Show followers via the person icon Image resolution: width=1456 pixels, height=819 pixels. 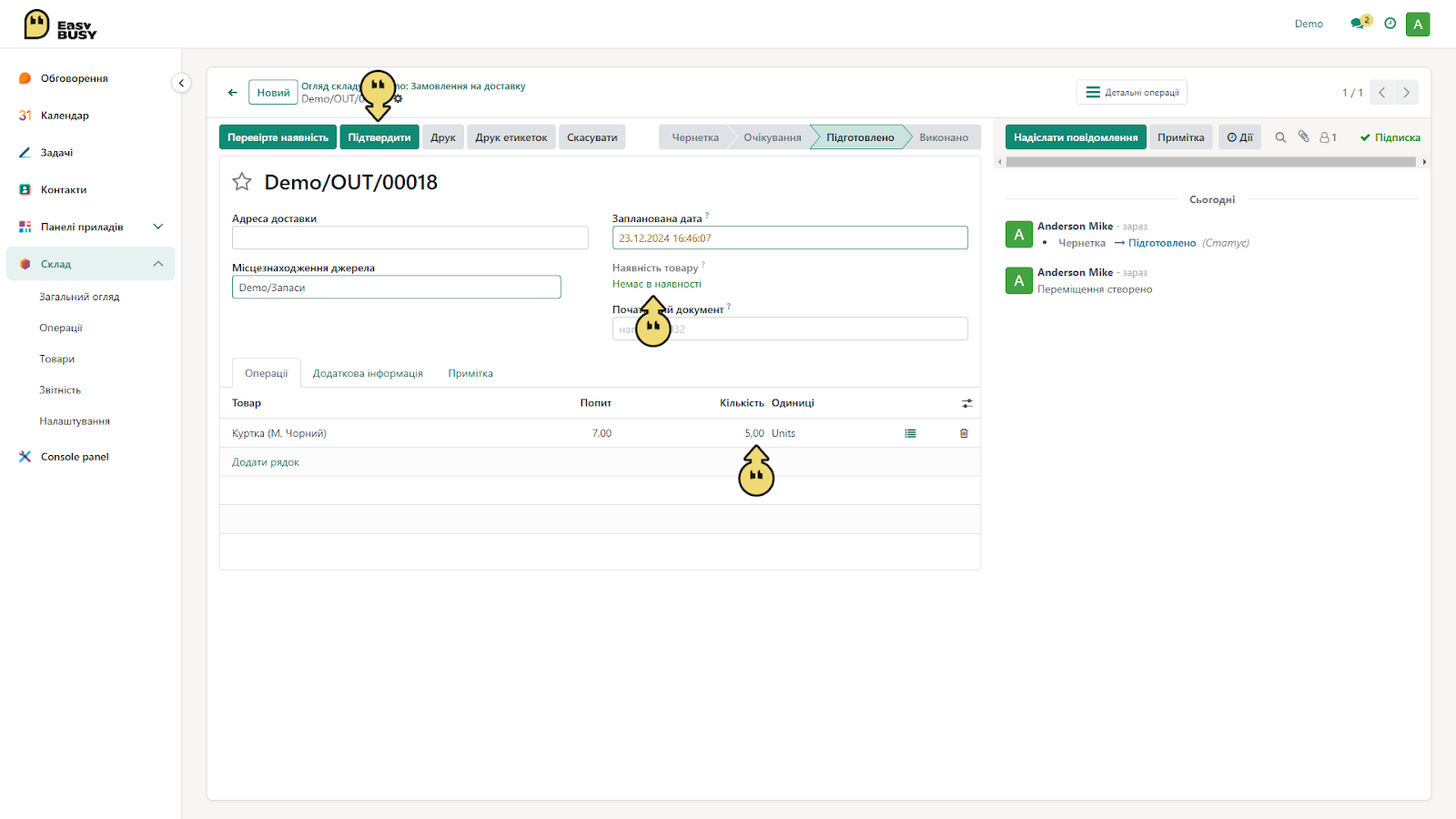click(1328, 137)
